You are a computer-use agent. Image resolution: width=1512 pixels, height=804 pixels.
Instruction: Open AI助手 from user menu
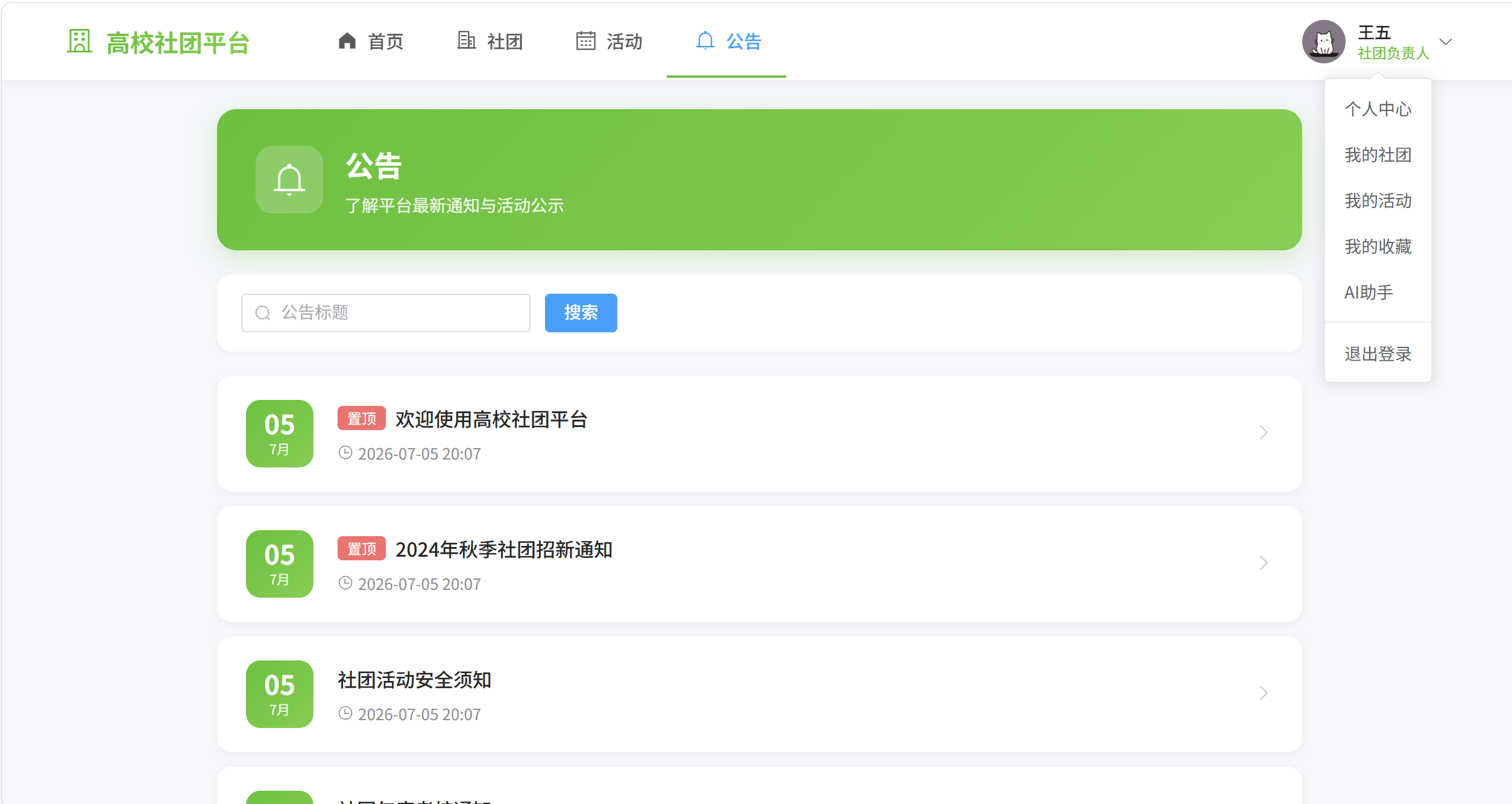point(1378,293)
